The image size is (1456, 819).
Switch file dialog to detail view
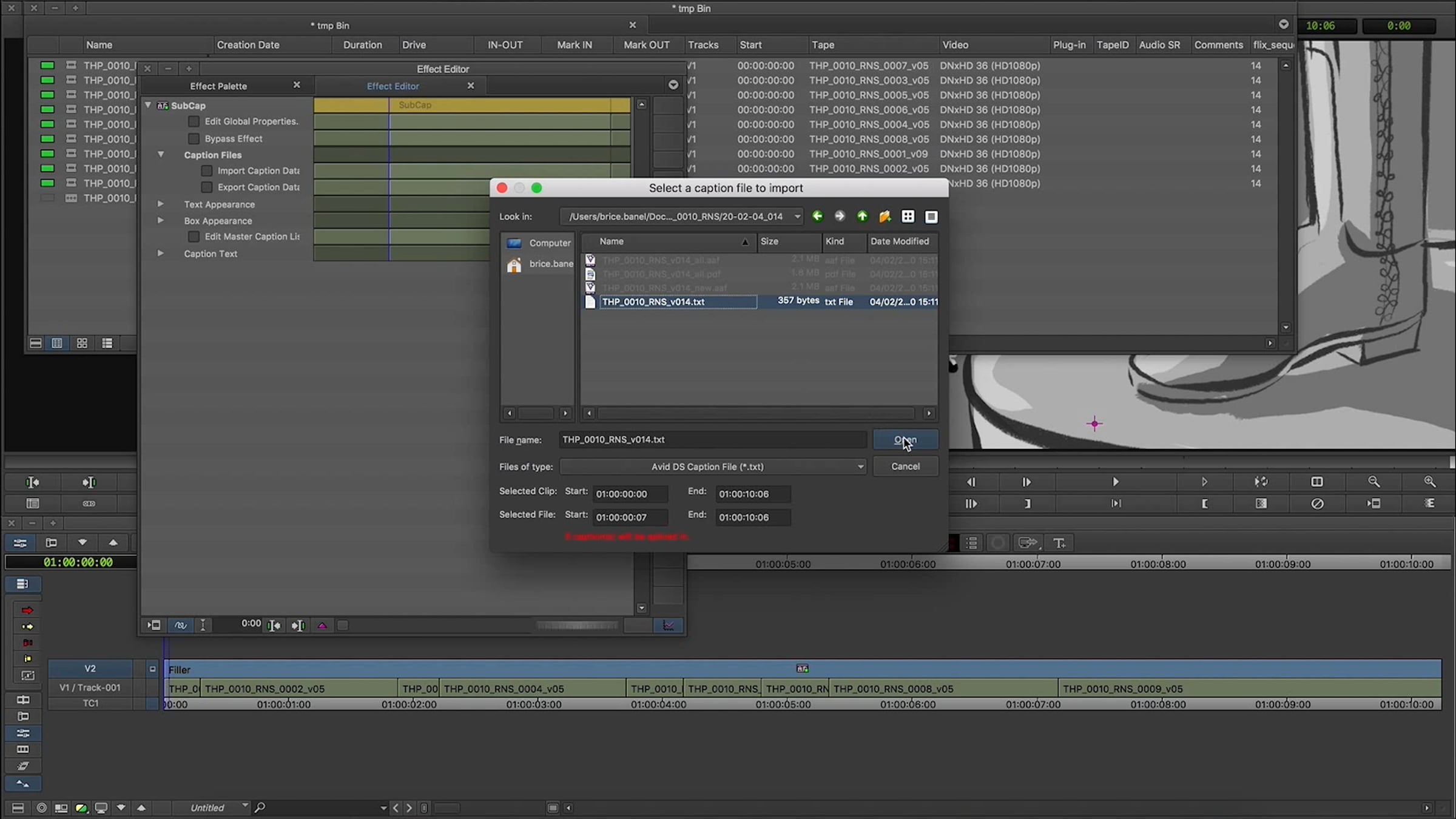pos(931,217)
